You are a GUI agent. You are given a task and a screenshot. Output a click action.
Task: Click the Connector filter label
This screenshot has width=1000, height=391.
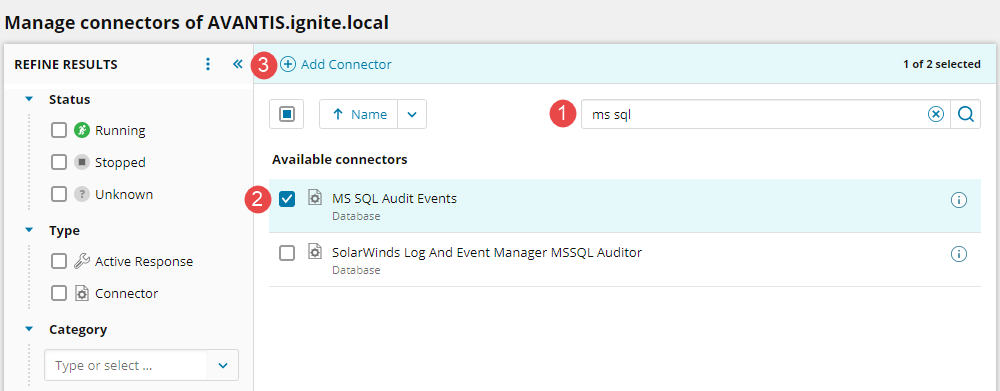click(x=127, y=293)
